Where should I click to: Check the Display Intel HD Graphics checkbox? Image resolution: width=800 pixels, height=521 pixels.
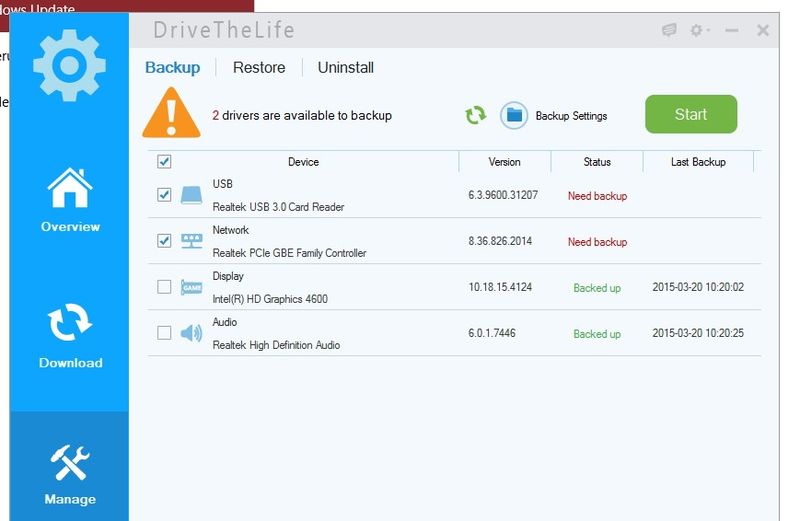164,287
